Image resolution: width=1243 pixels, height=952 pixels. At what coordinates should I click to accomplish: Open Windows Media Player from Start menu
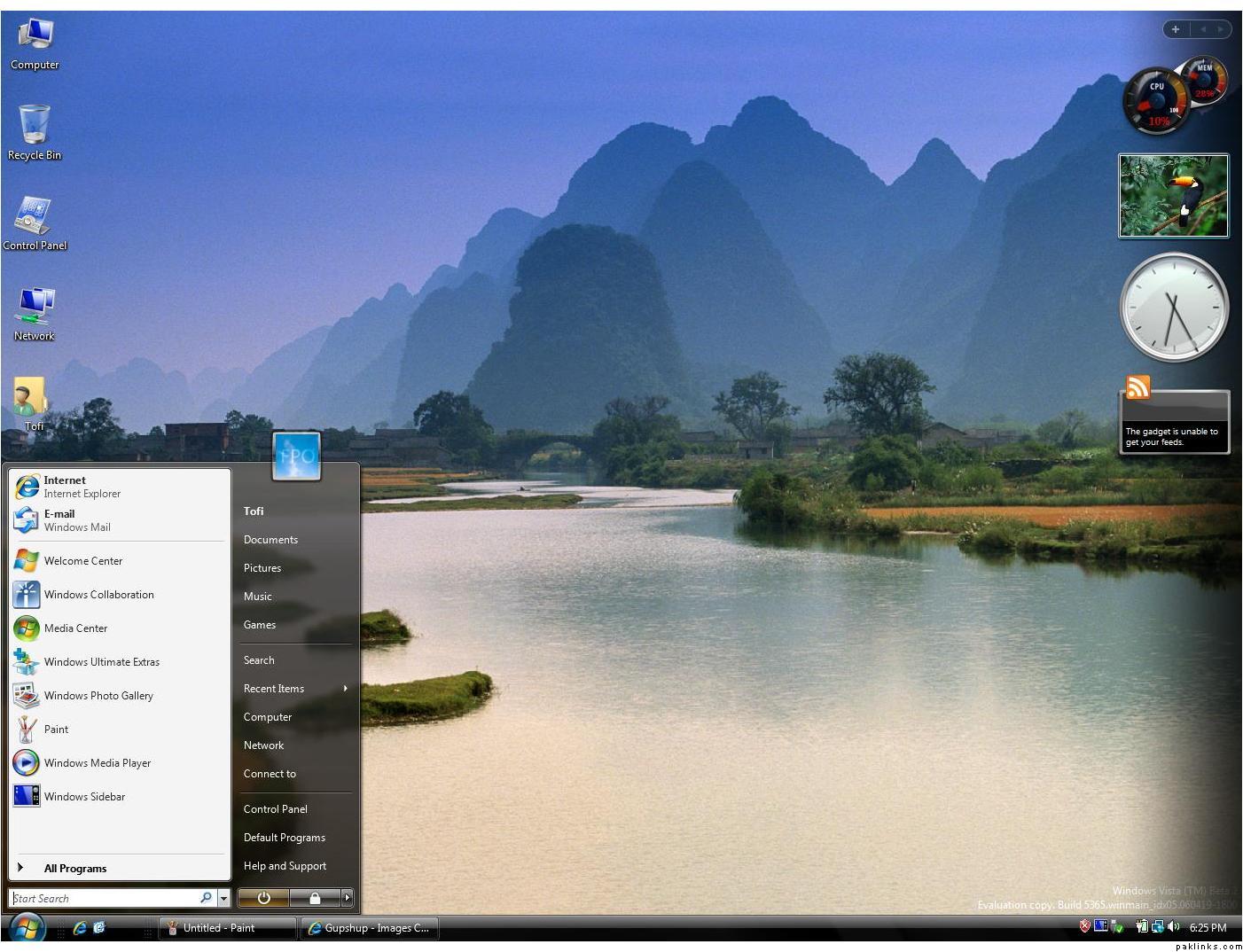(97, 762)
